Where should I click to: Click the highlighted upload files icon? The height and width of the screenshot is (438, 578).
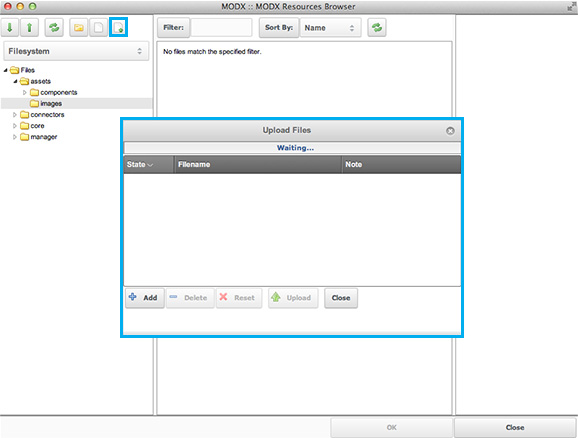[118, 28]
